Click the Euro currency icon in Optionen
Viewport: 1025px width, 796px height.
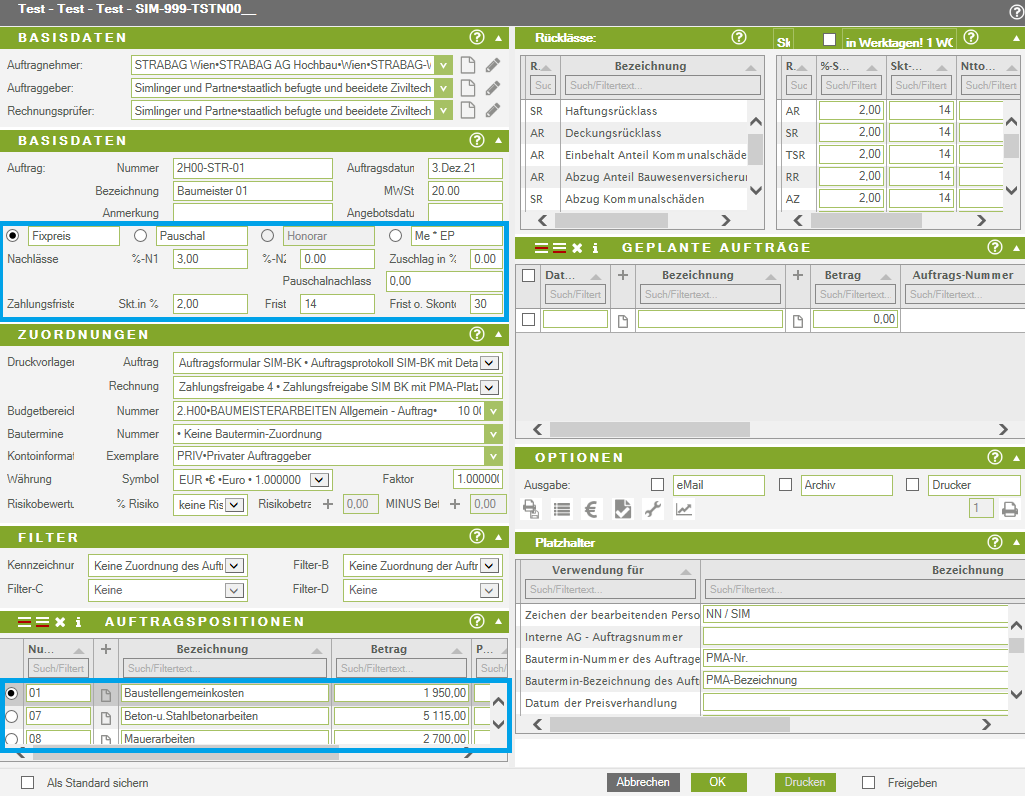click(591, 509)
